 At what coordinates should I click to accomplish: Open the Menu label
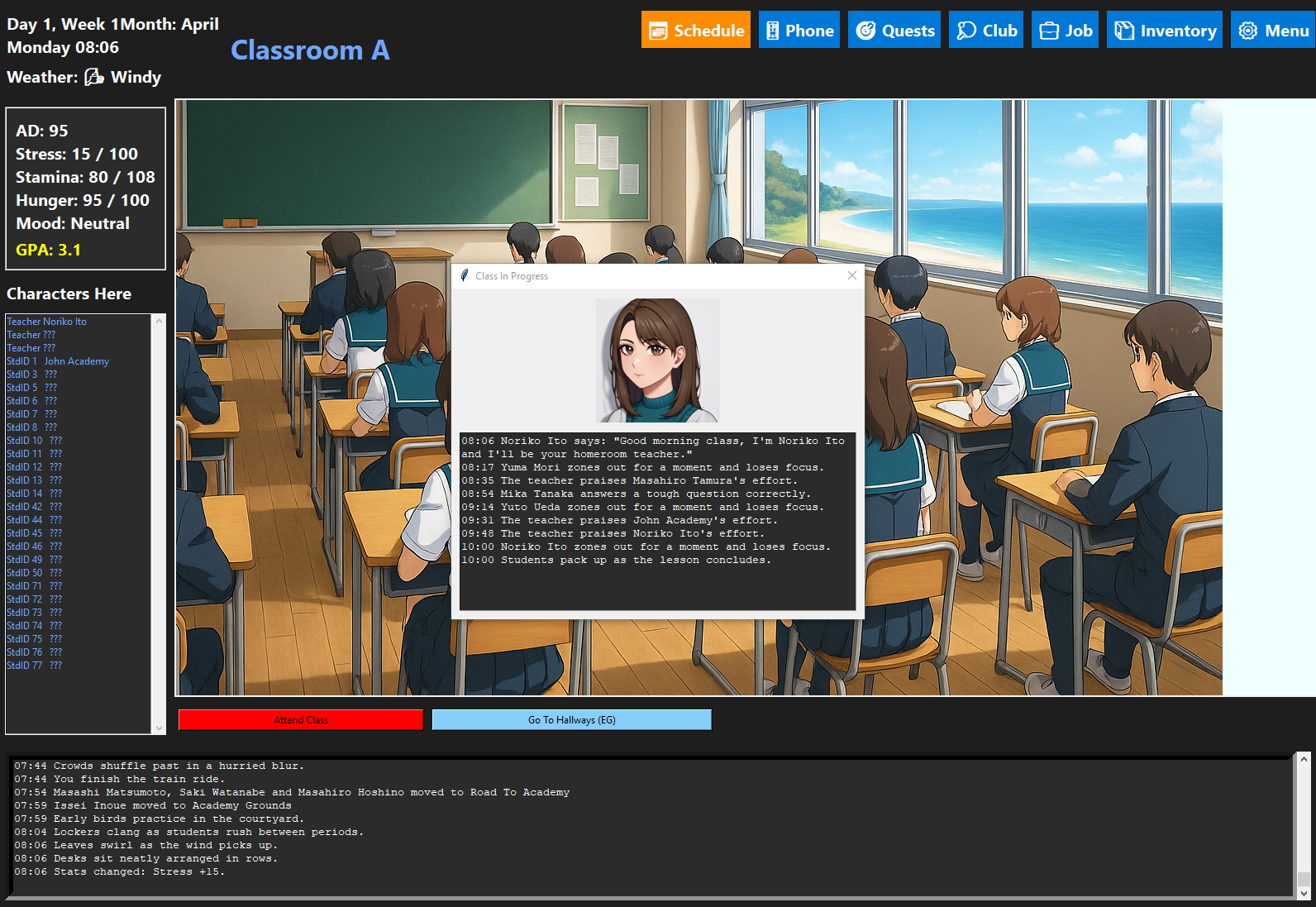[x=1286, y=31]
